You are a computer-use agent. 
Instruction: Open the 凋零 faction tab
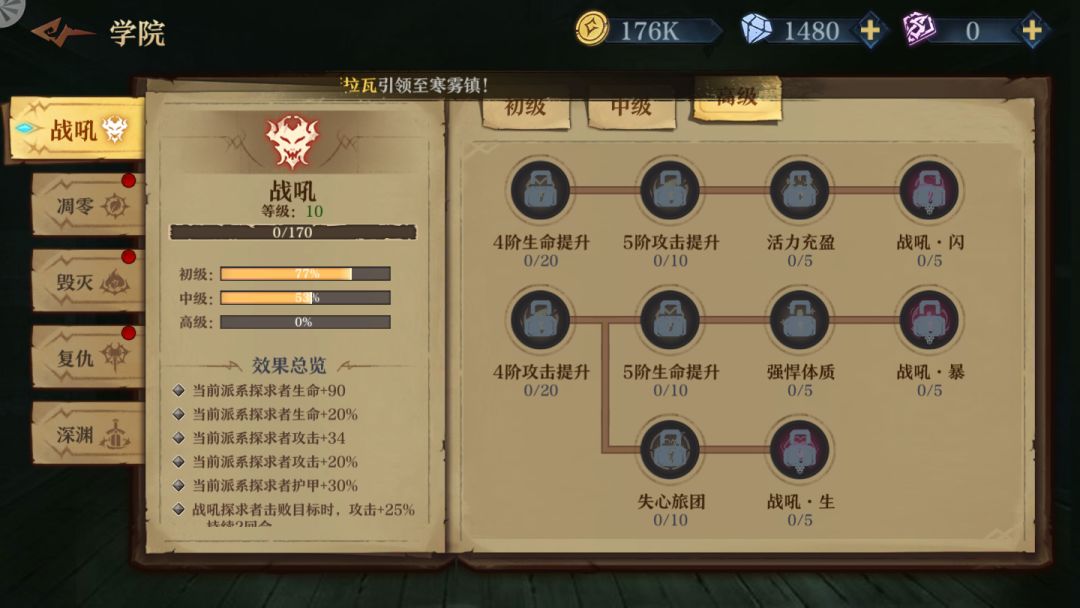pyautogui.click(x=88, y=205)
